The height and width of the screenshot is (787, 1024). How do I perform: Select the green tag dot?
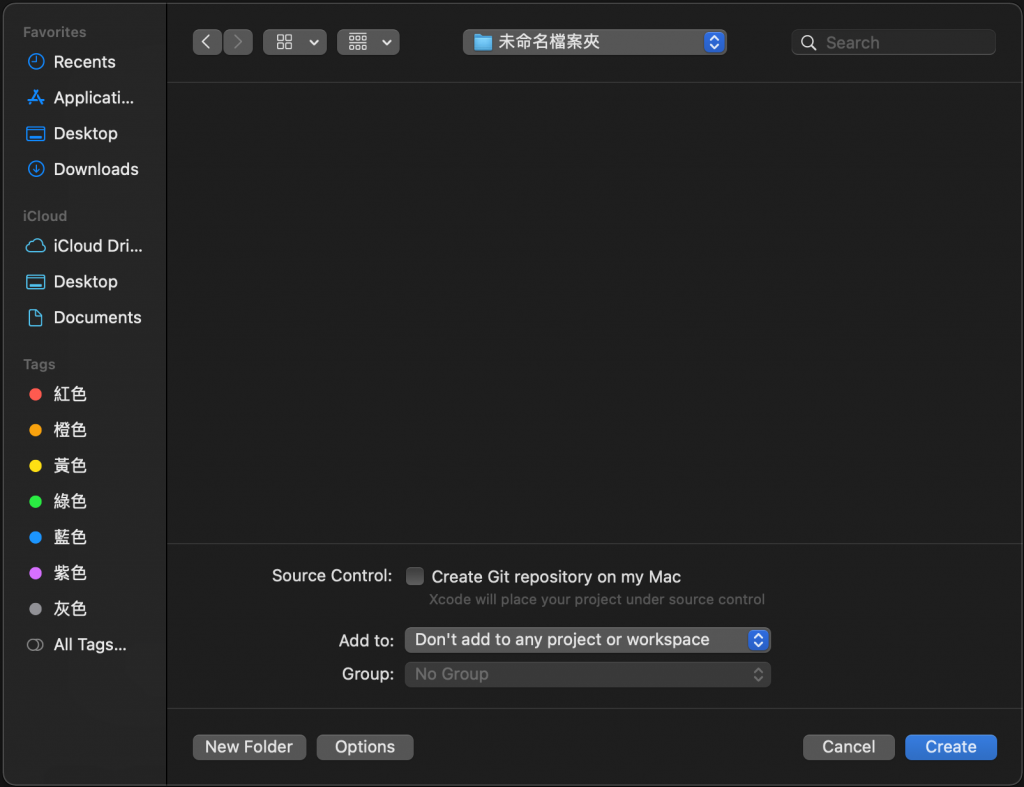click(x=36, y=502)
